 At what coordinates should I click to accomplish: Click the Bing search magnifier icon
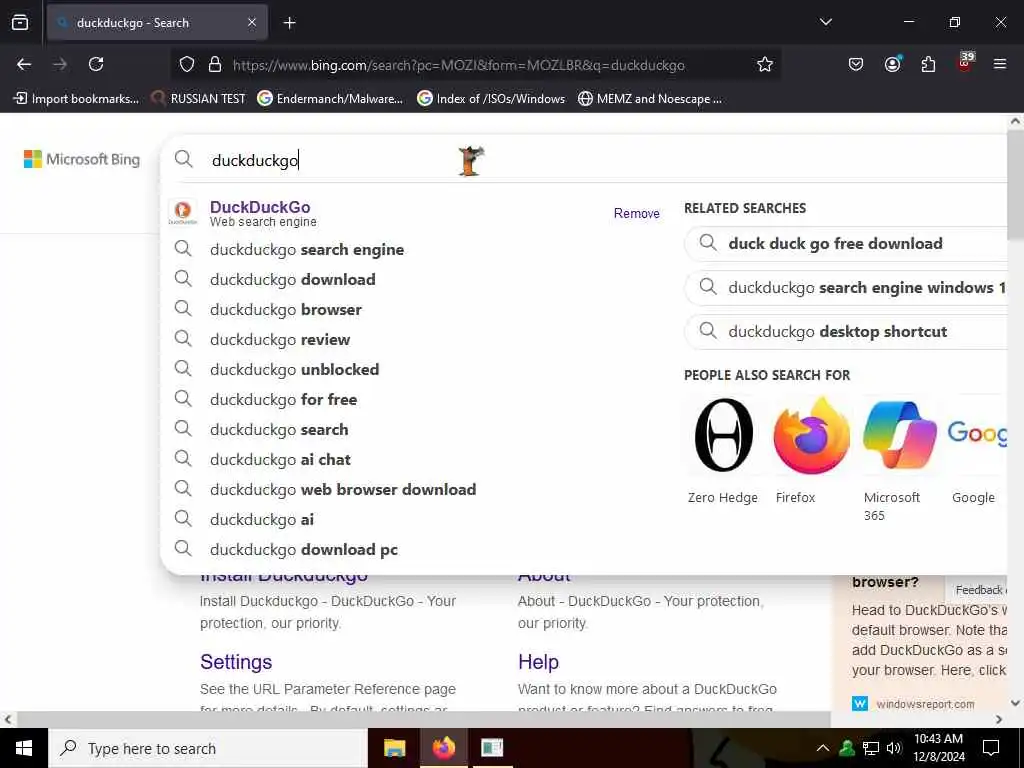point(184,159)
